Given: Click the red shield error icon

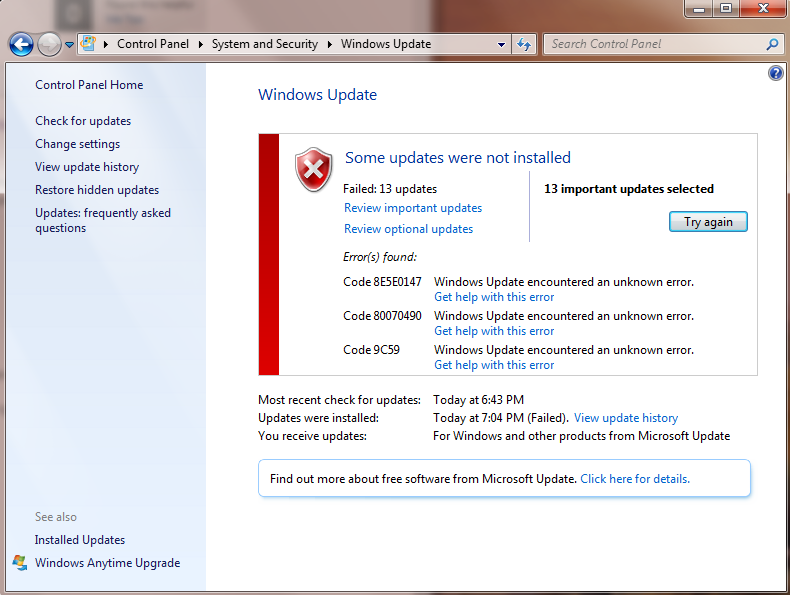Looking at the screenshot, I should 313,170.
